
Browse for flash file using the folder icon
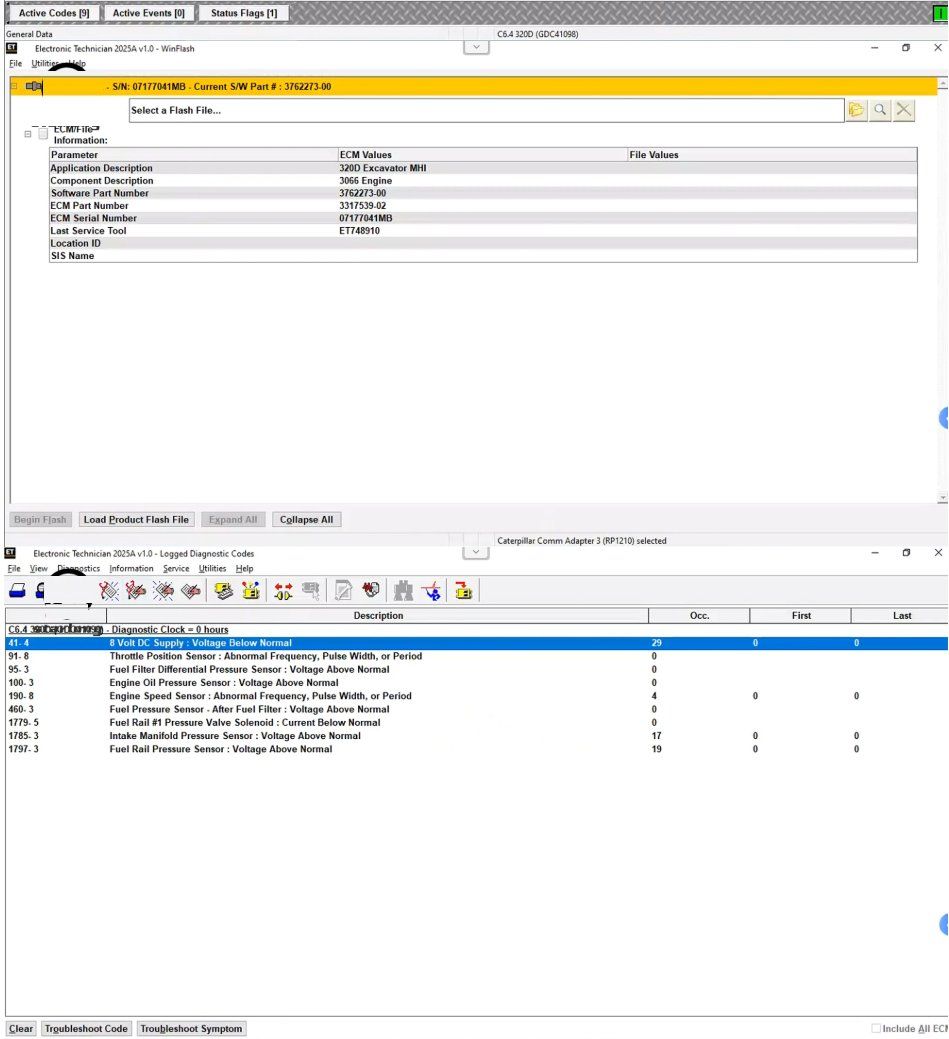tap(856, 110)
